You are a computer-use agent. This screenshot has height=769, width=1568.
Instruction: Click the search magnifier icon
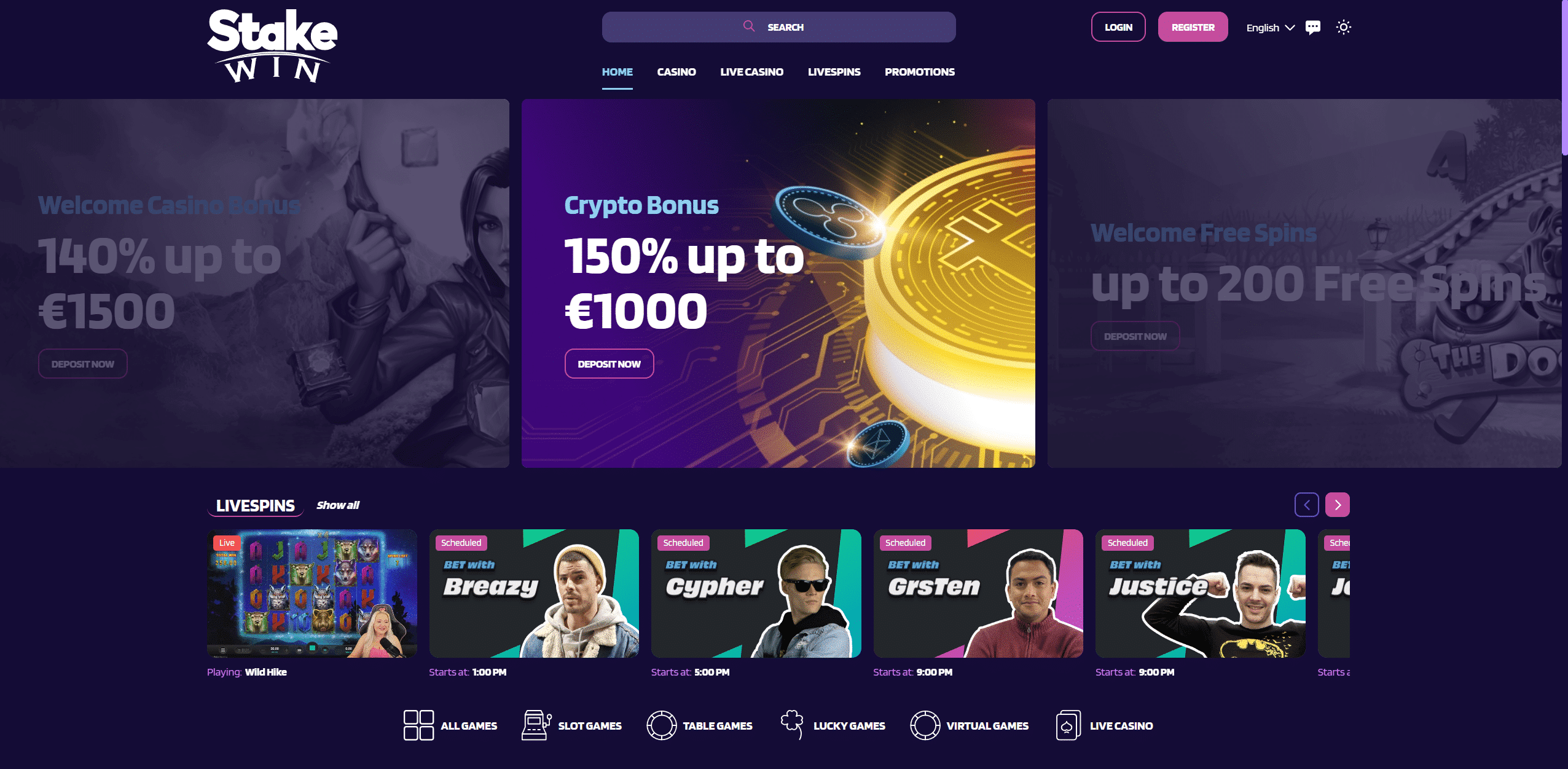[749, 26]
